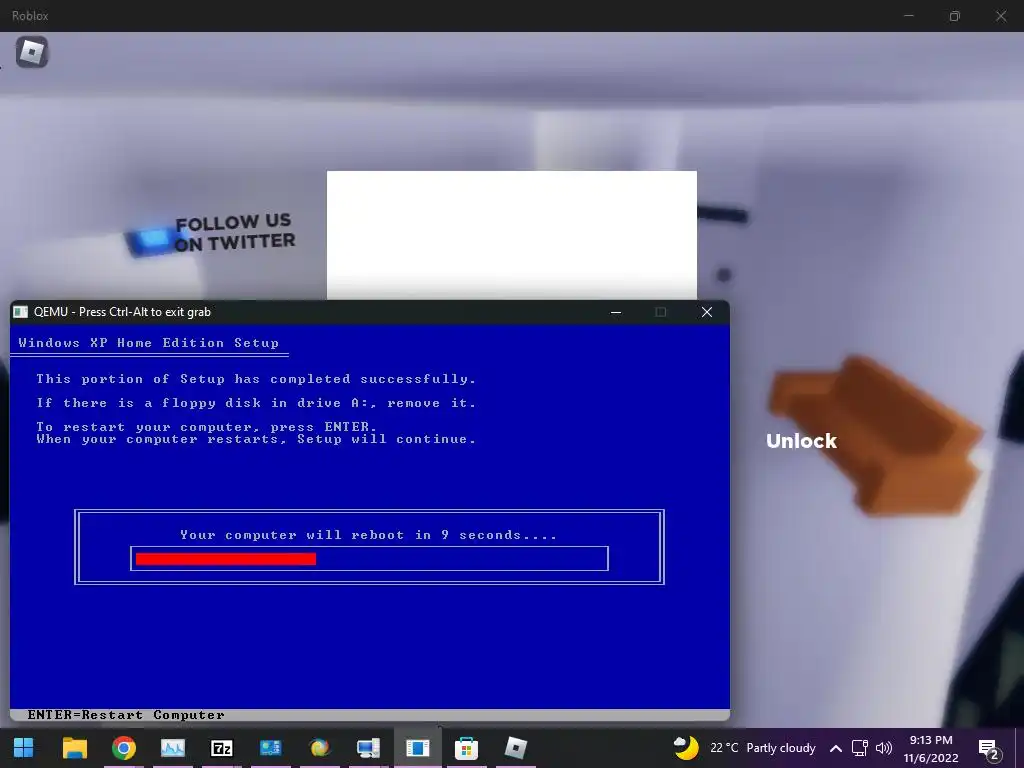Click the QEMU window title bar icon

(21, 312)
